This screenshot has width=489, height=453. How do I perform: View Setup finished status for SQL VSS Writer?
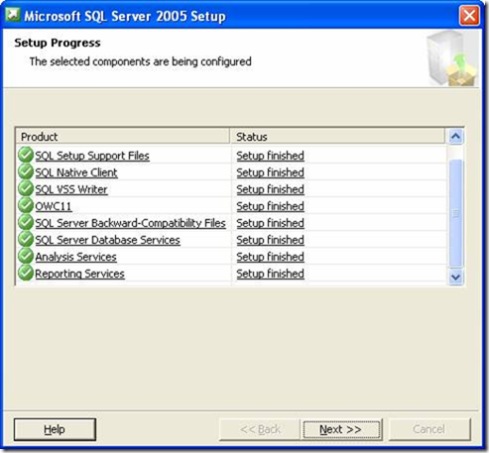[270, 190]
